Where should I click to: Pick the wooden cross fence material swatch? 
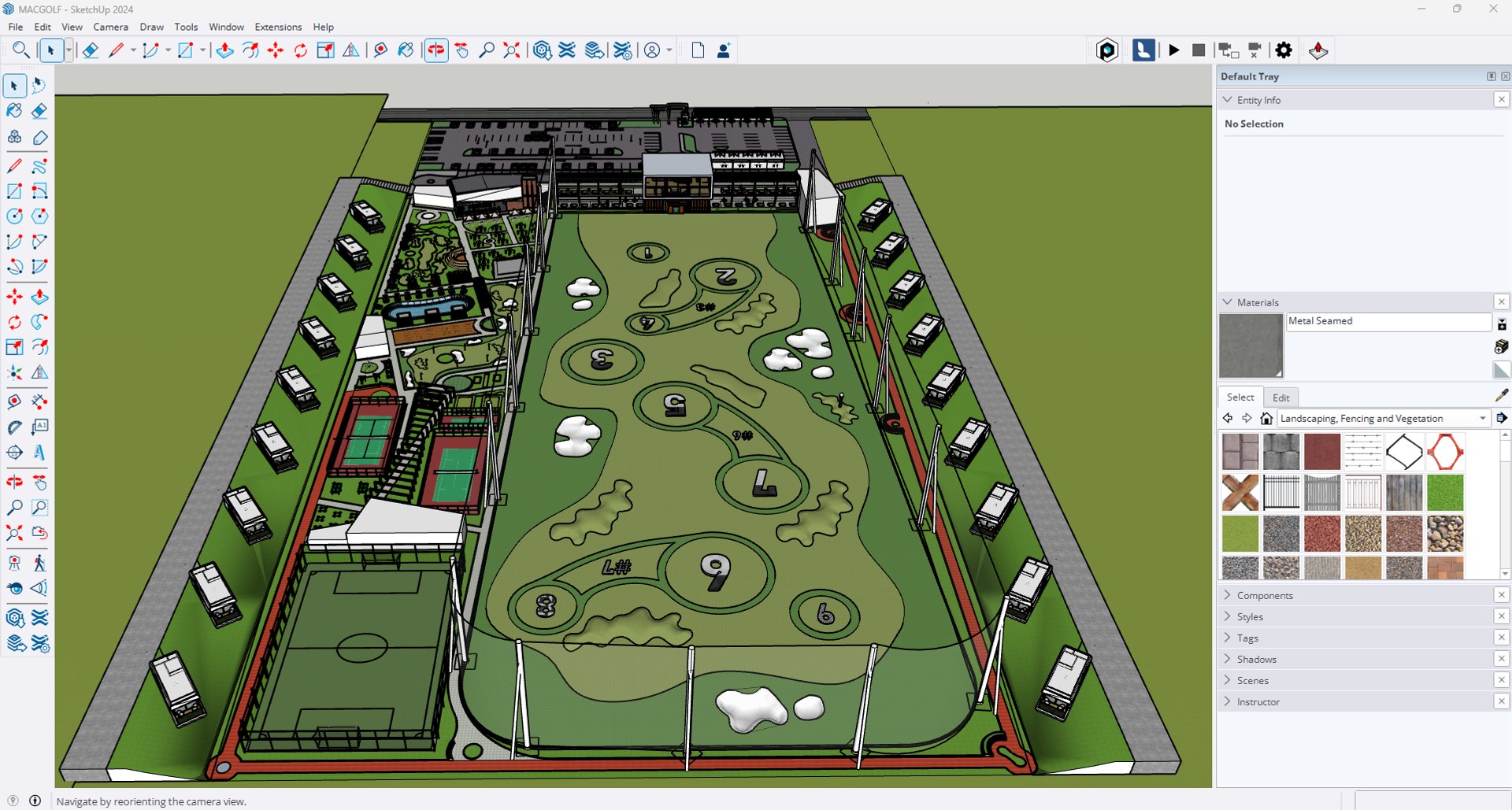point(1240,493)
